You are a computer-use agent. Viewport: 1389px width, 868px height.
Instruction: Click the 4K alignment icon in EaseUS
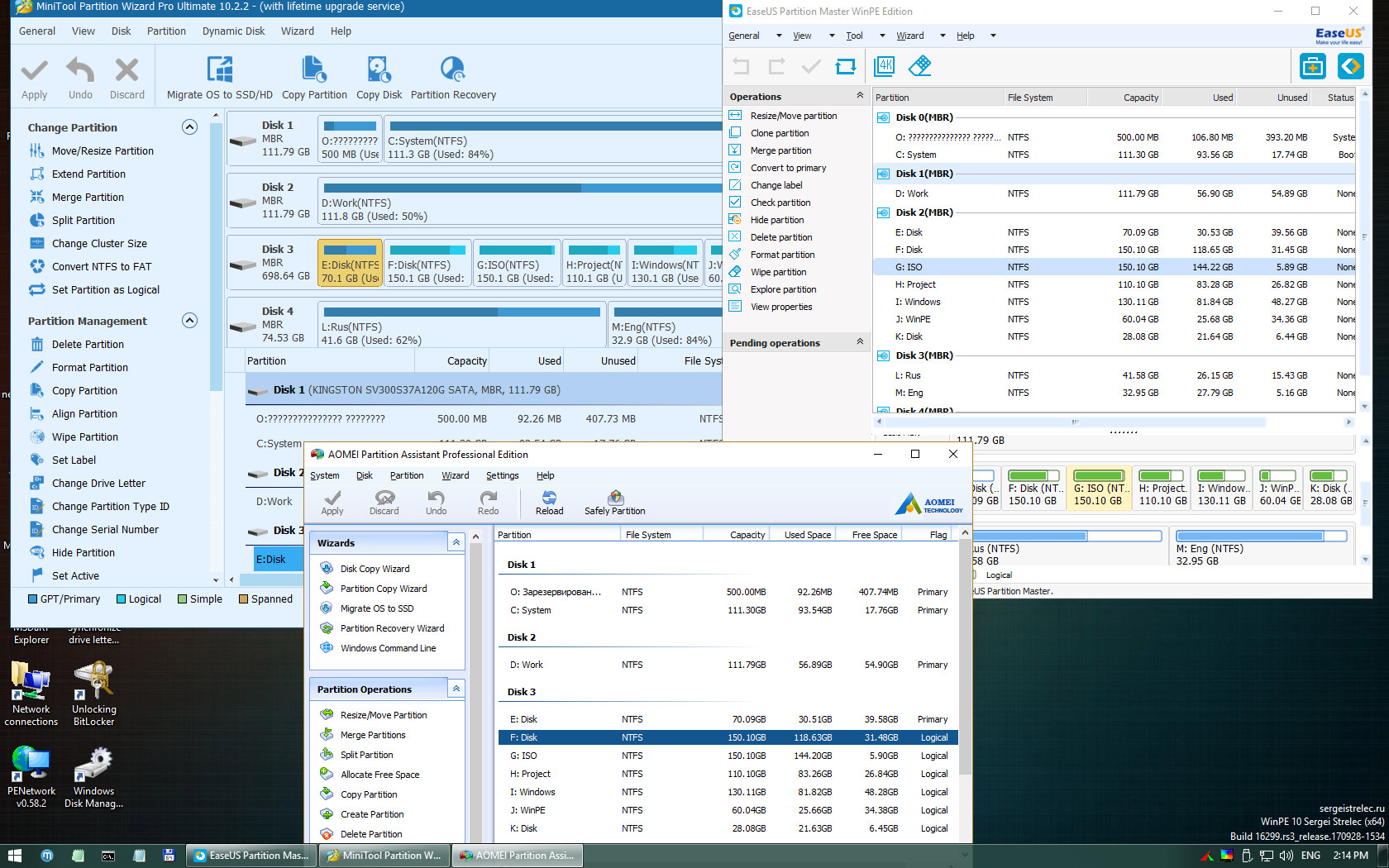coord(885,66)
